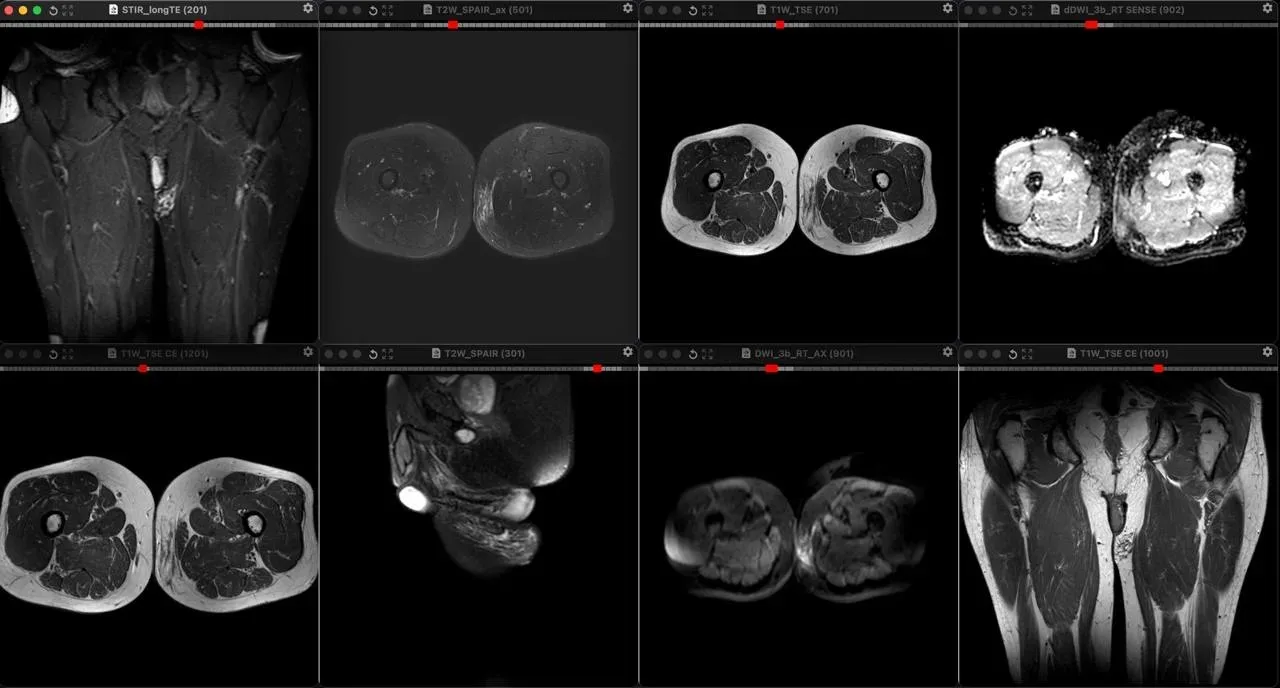This screenshot has width=1280, height=688.
Task: Open gear menu on T1W_TSE (701) panel
Action: (948, 8)
